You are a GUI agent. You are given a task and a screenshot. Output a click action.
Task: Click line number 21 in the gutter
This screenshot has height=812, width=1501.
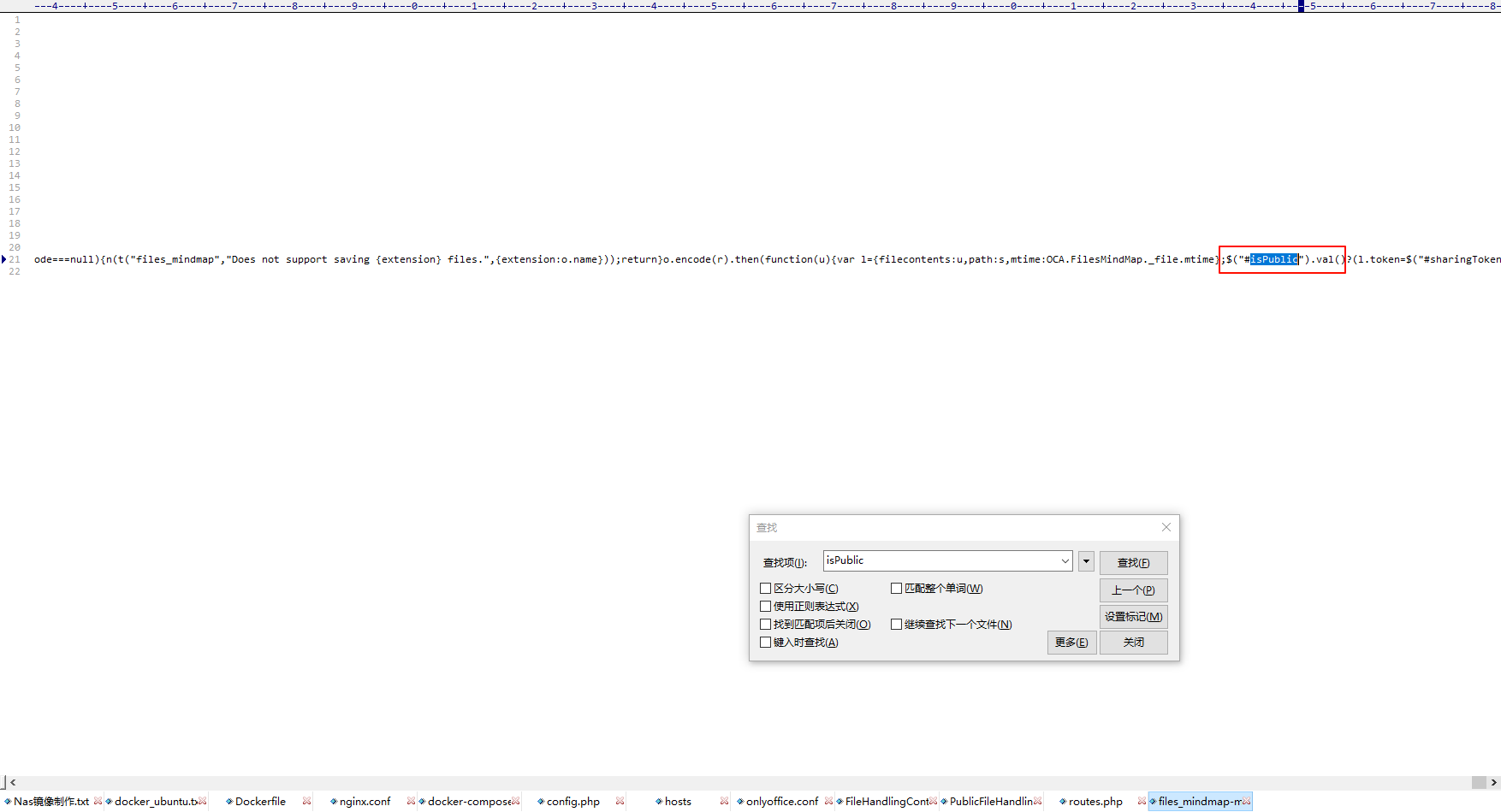pyautogui.click(x=15, y=259)
